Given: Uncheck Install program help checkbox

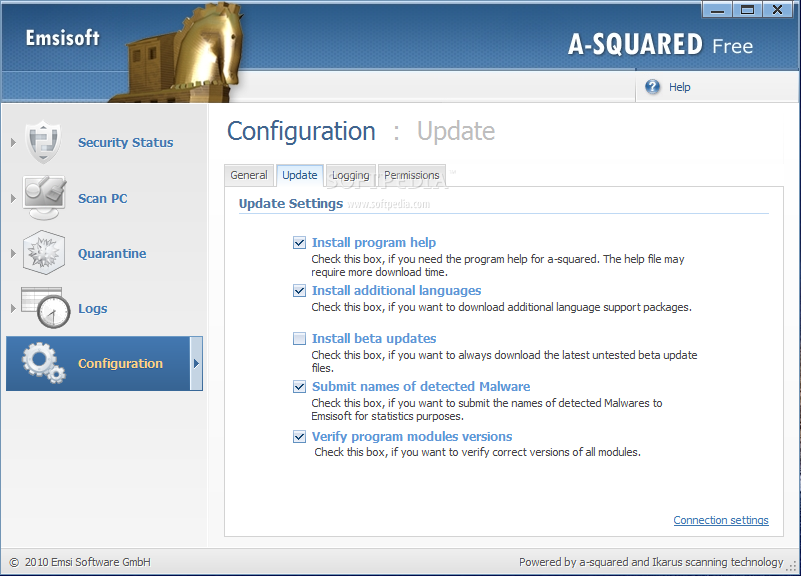Looking at the screenshot, I should pos(299,243).
